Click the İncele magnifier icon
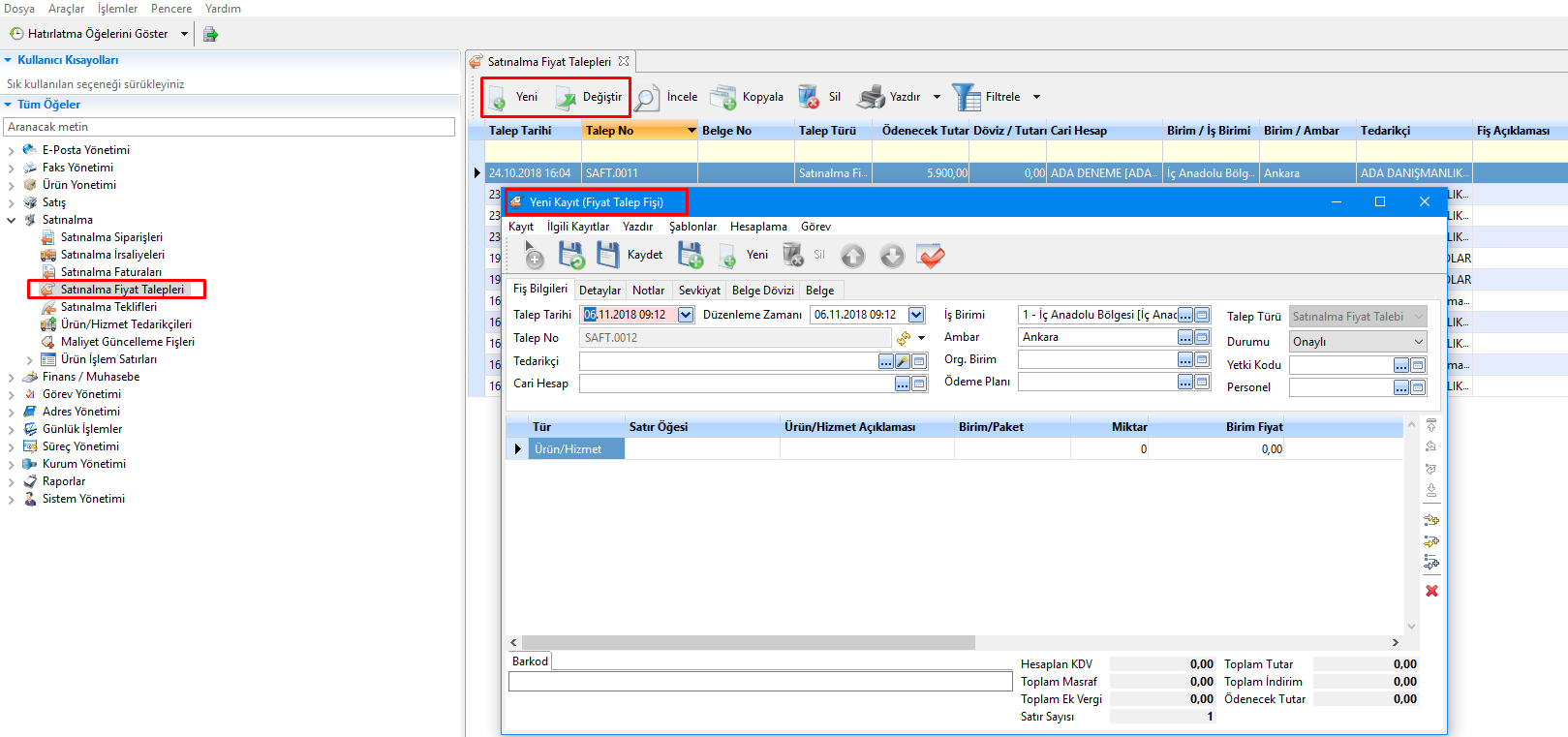The width and height of the screenshot is (1568, 737). tap(647, 97)
